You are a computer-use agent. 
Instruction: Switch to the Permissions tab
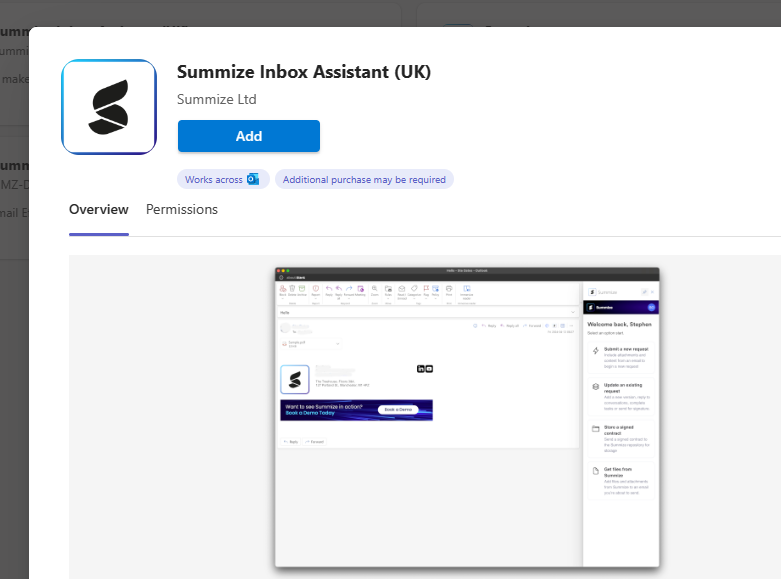click(182, 209)
